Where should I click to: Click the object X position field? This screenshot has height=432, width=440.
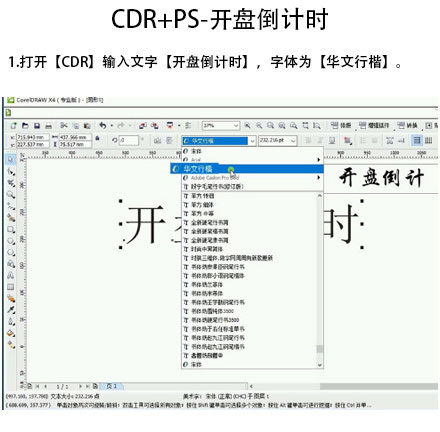click(x=33, y=137)
